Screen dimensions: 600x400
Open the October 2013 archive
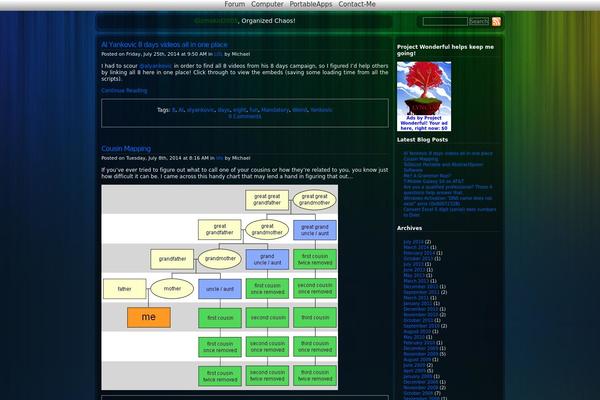pyautogui.click(x=418, y=259)
